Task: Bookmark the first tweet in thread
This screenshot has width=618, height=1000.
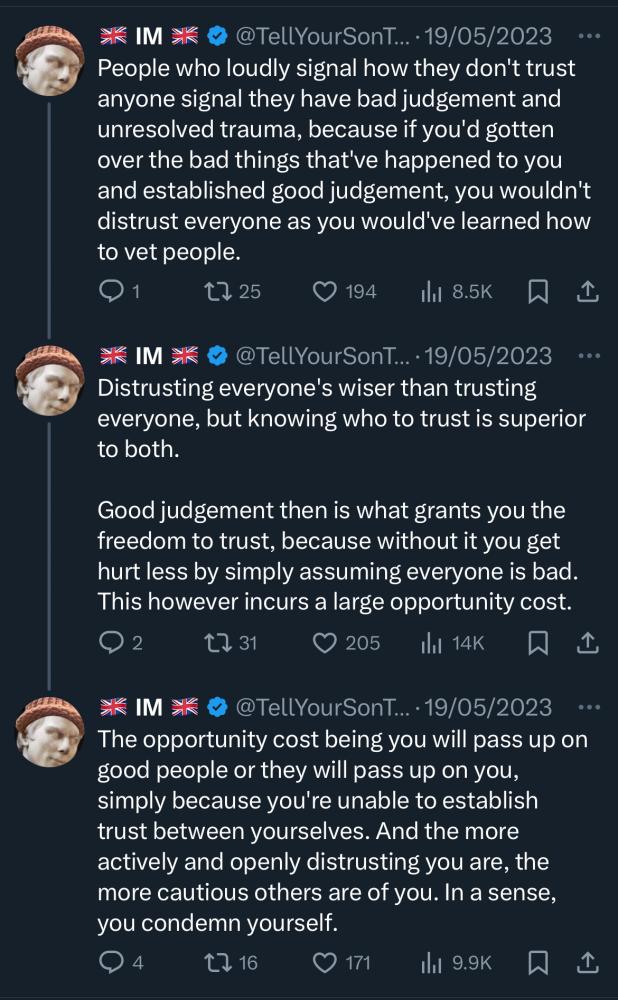Action: click(x=538, y=291)
